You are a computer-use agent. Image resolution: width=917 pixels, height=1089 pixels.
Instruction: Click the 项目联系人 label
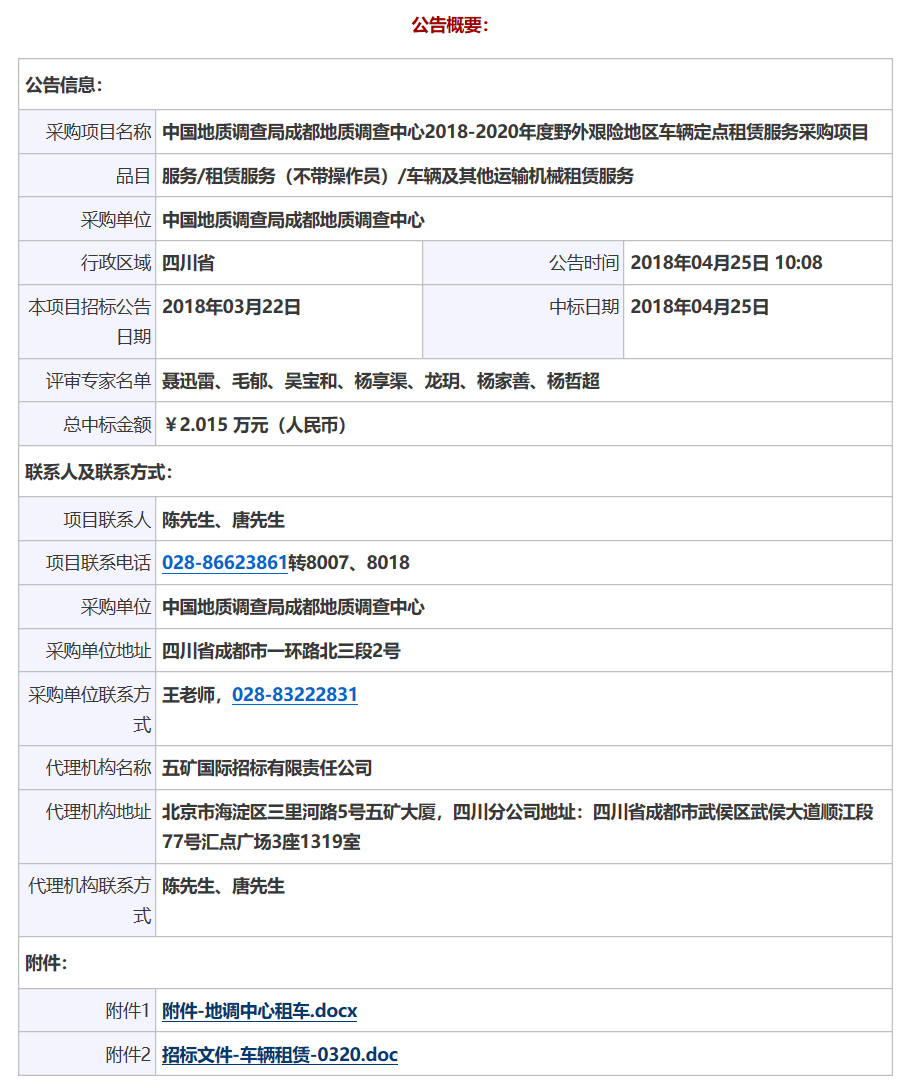click(x=107, y=519)
